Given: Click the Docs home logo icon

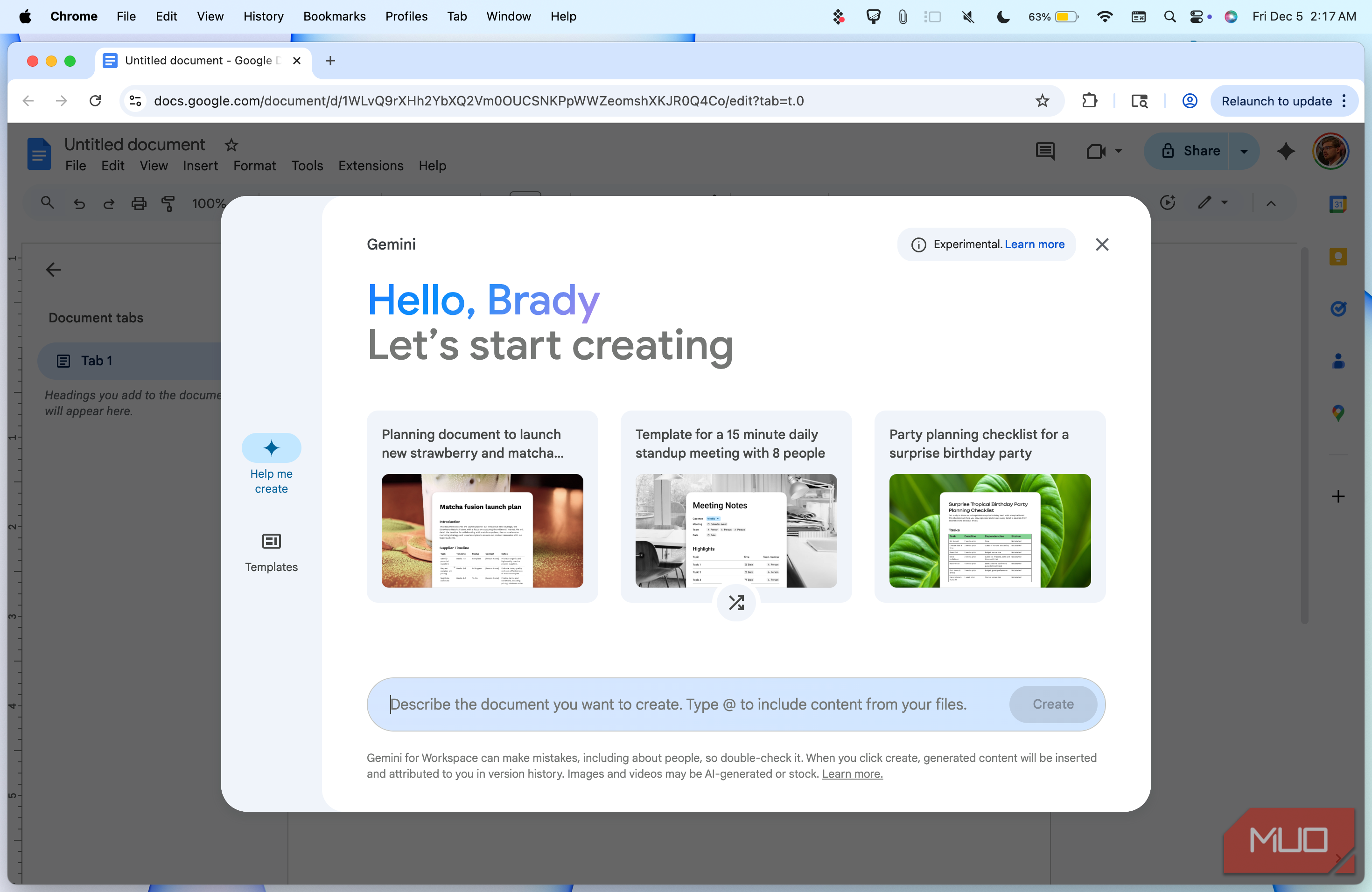Looking at the screenshot, I should 39,154.
